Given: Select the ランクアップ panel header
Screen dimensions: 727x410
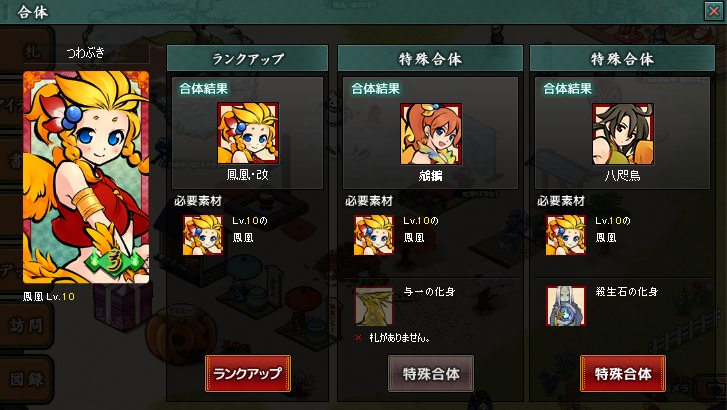Looking at the screenshot, I should (x=248, y=59).
